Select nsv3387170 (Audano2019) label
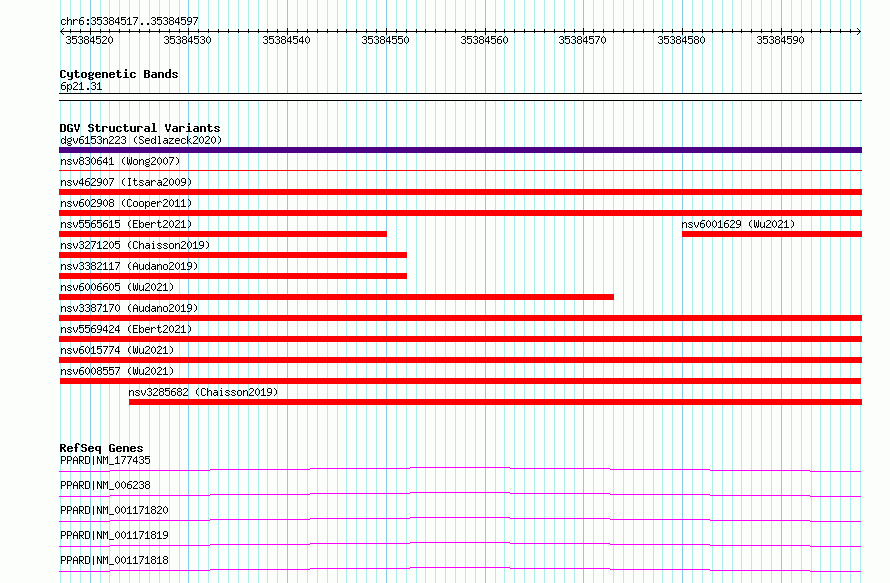890x583 pixels. (129, 308)
